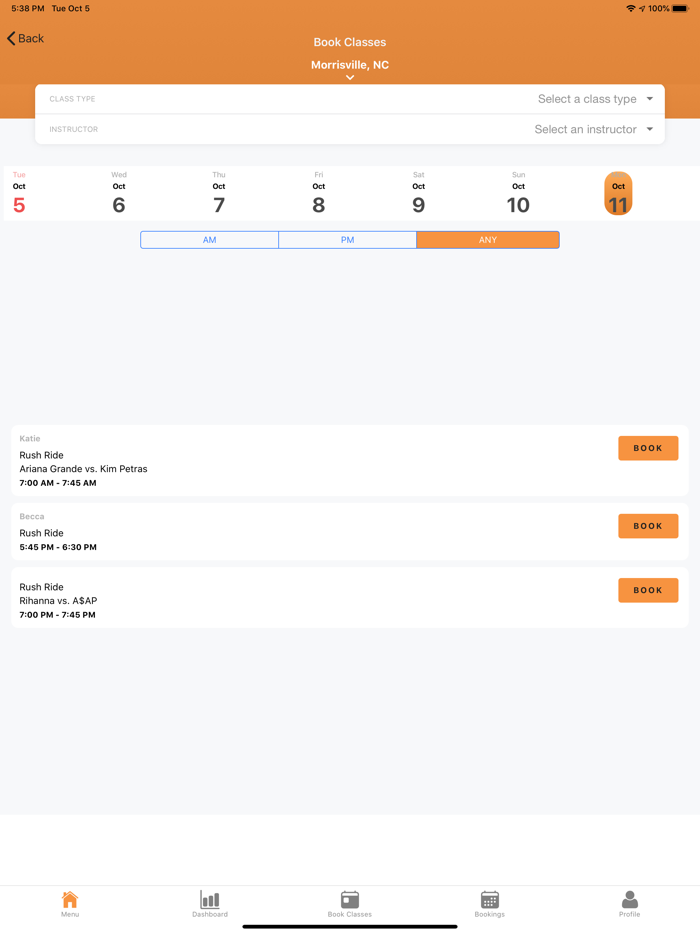
Task: Select Saturday Oct 9 date
Action: coord(418,194)
